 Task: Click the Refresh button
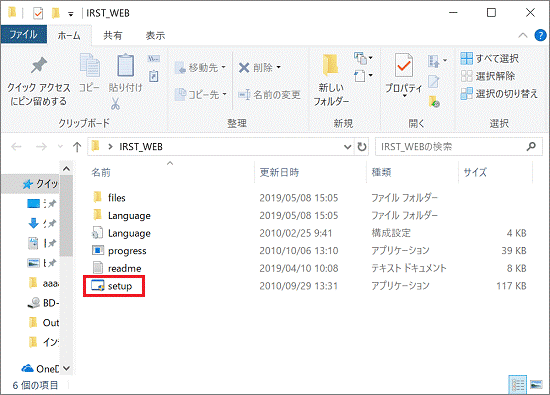(362, 147)
